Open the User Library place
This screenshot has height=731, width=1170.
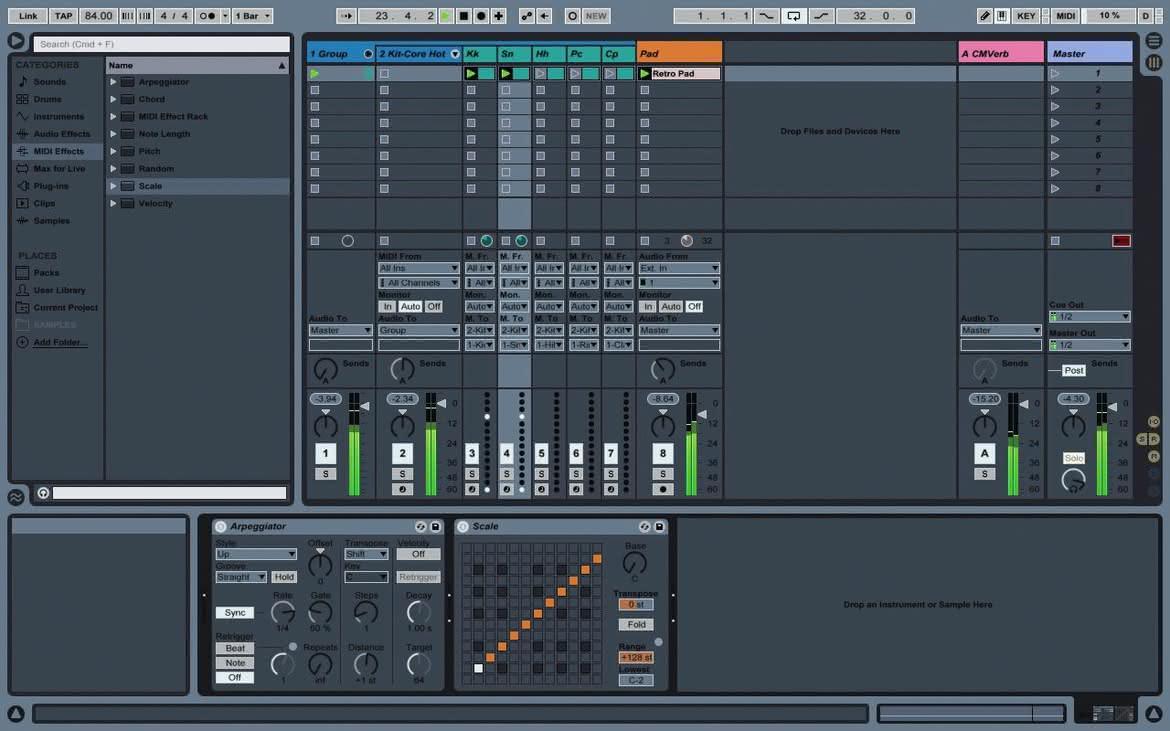[x=59, y=290]
